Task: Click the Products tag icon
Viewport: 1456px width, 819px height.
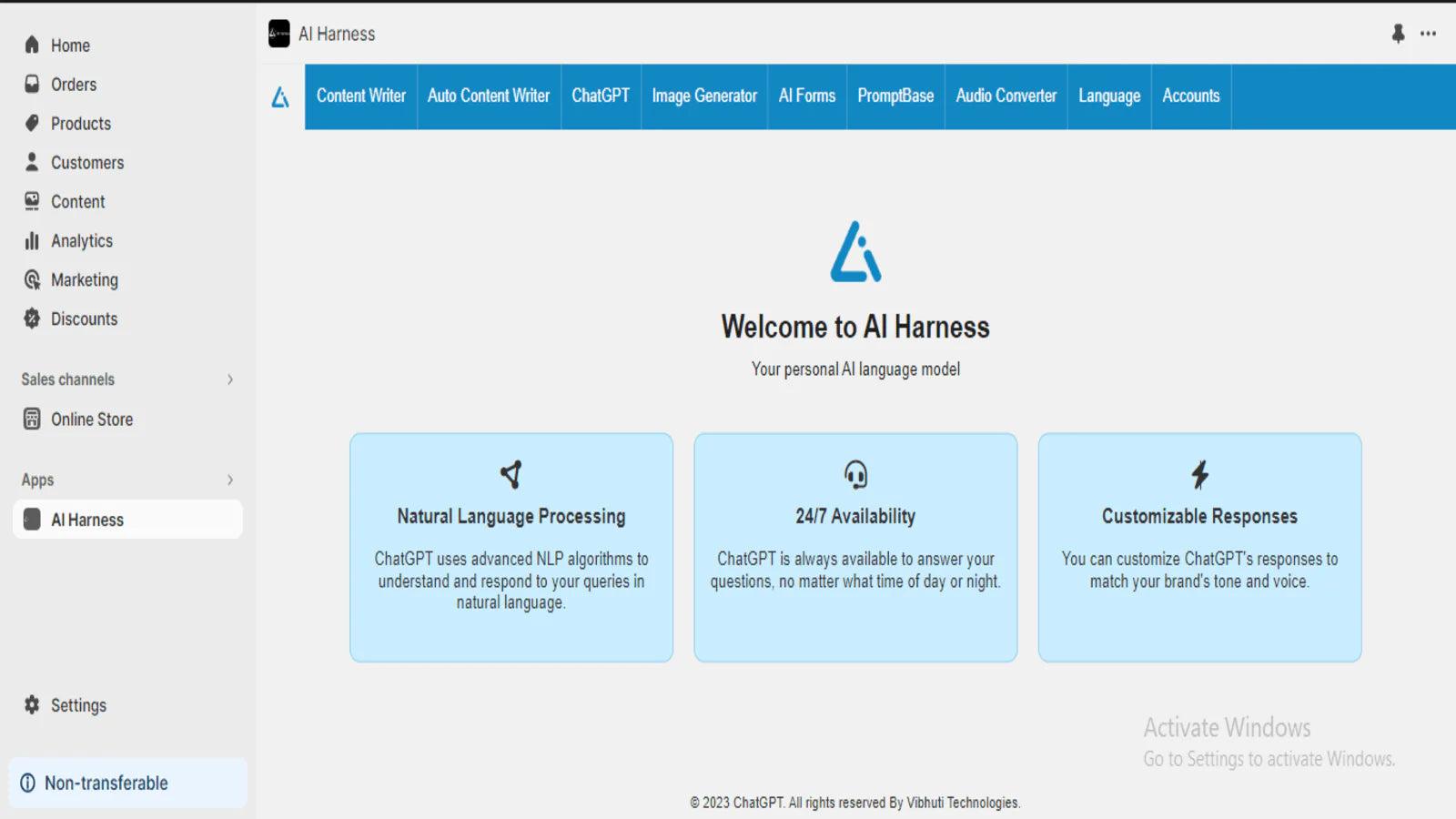Action: (31, 123)
